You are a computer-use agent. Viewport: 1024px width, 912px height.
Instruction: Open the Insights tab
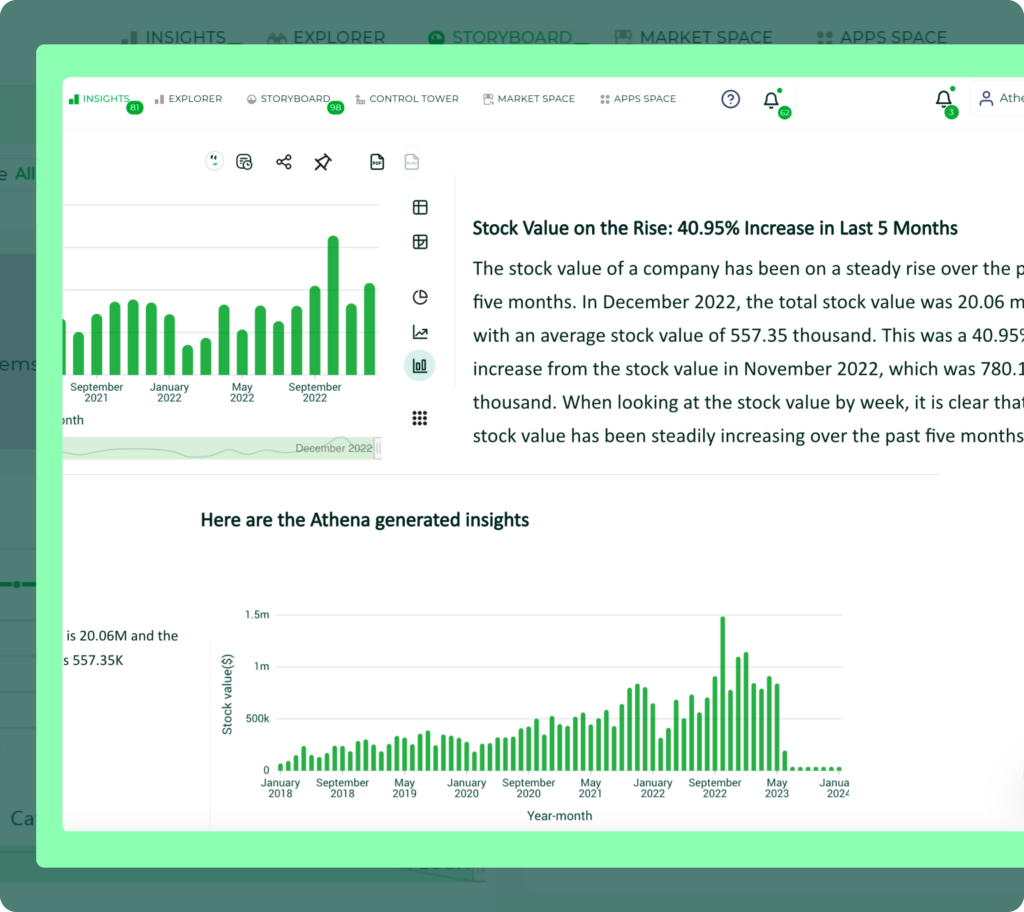click(x=100, y=99)
